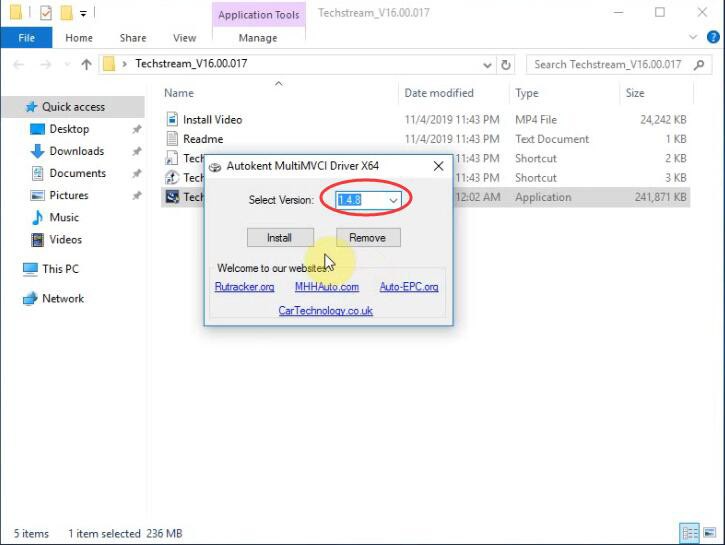Open Desktop in the navigation pane
Screen dimensions: 725x545
pyautogui.click(x=69, y=129)
